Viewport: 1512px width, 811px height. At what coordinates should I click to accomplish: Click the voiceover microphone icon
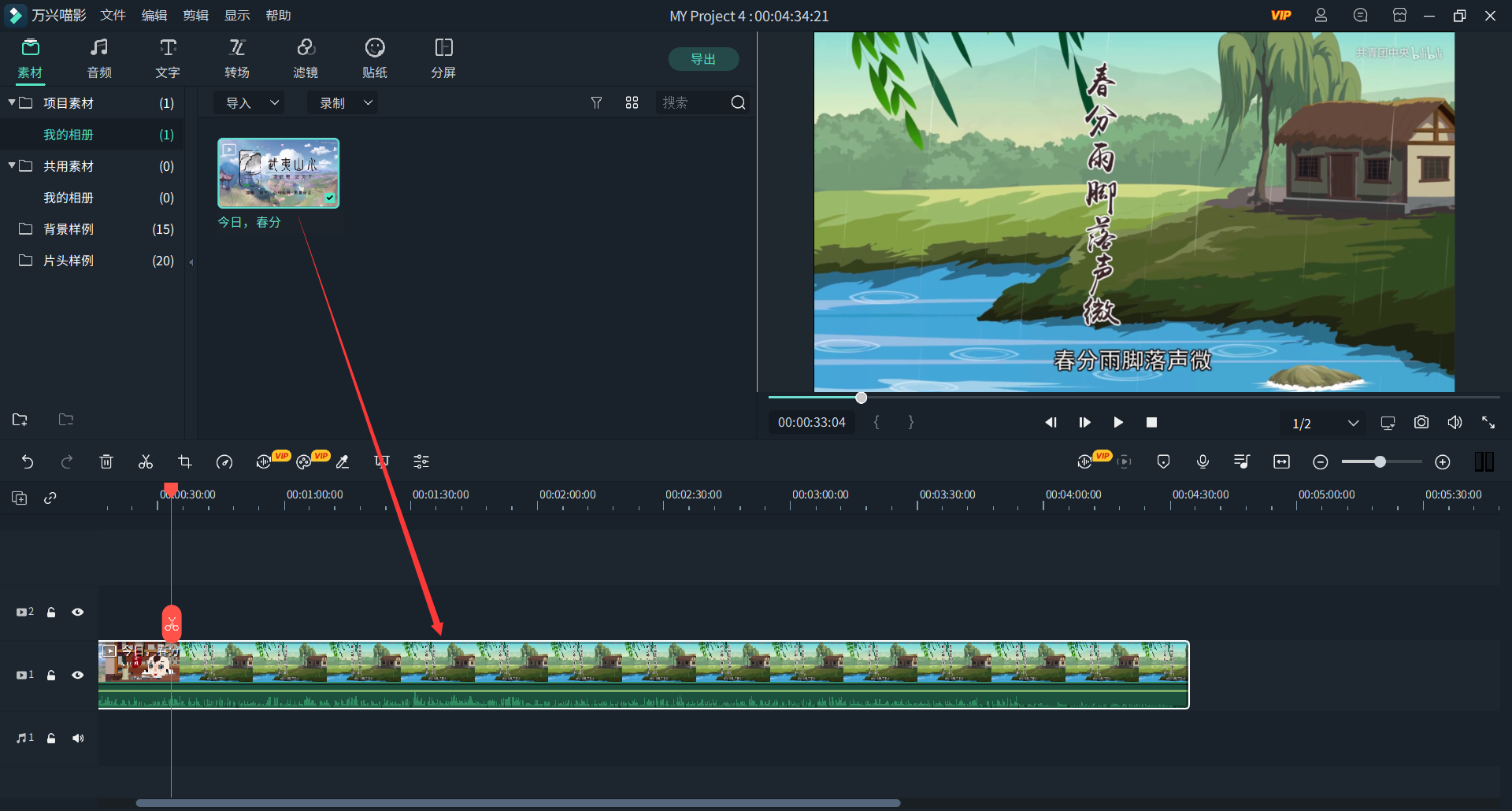[1203, 462]
